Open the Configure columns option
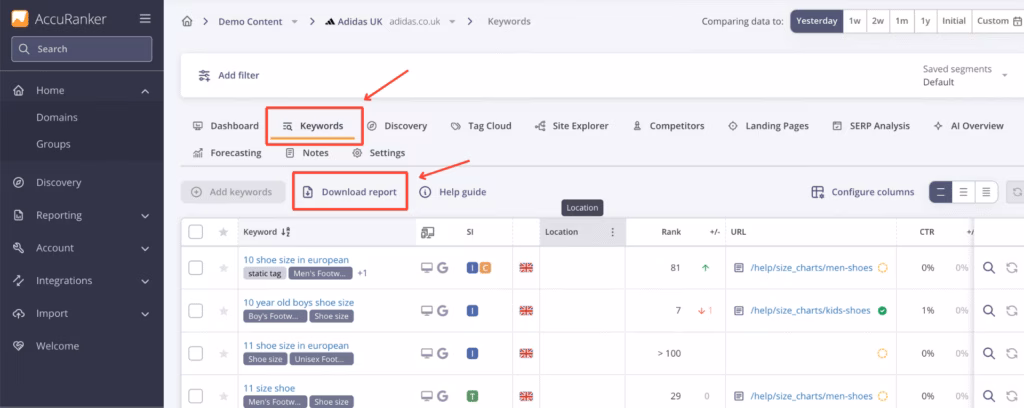Viewport: 1024px width, 408px height. click(862, 192)
